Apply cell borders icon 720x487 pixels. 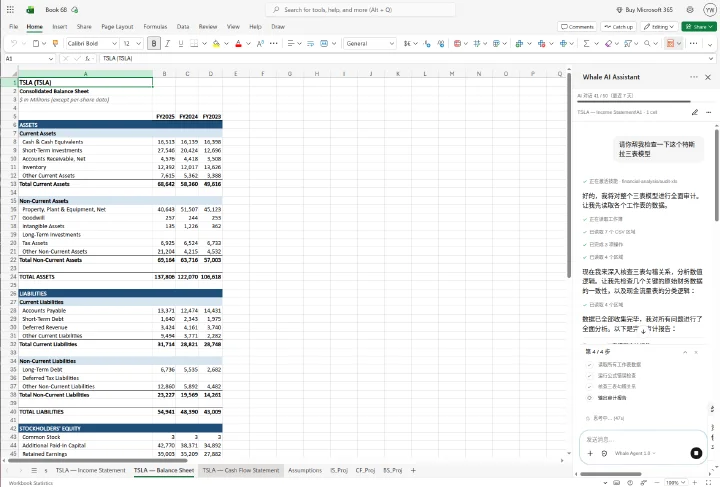(194, 44)
